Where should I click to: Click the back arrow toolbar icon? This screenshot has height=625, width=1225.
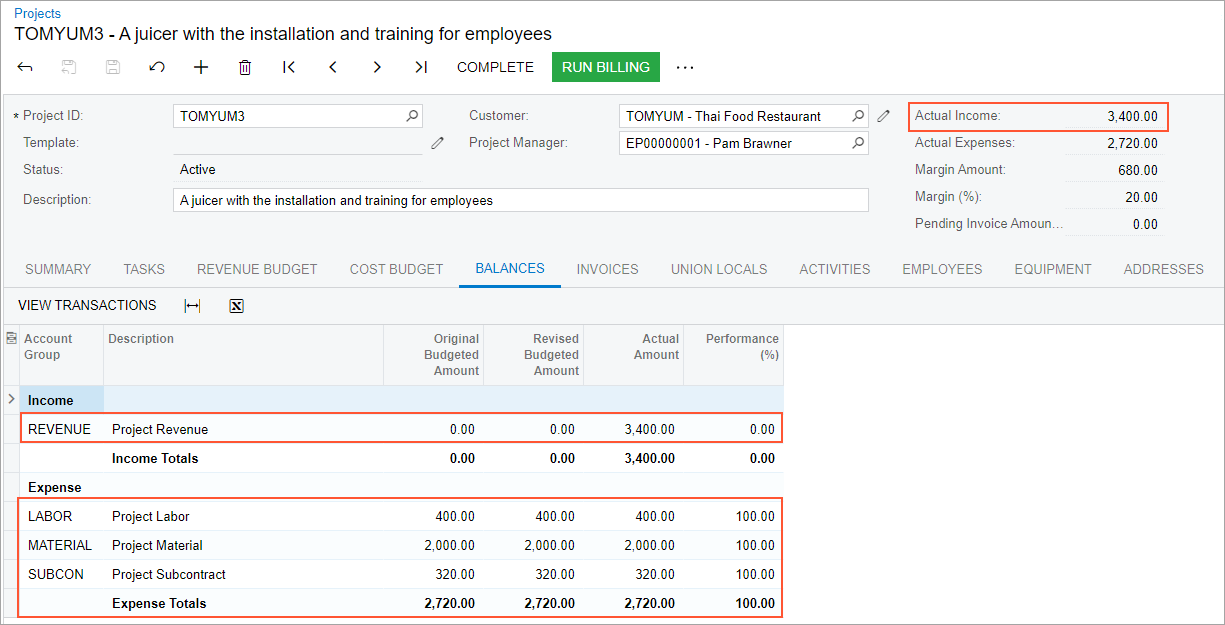25,67
